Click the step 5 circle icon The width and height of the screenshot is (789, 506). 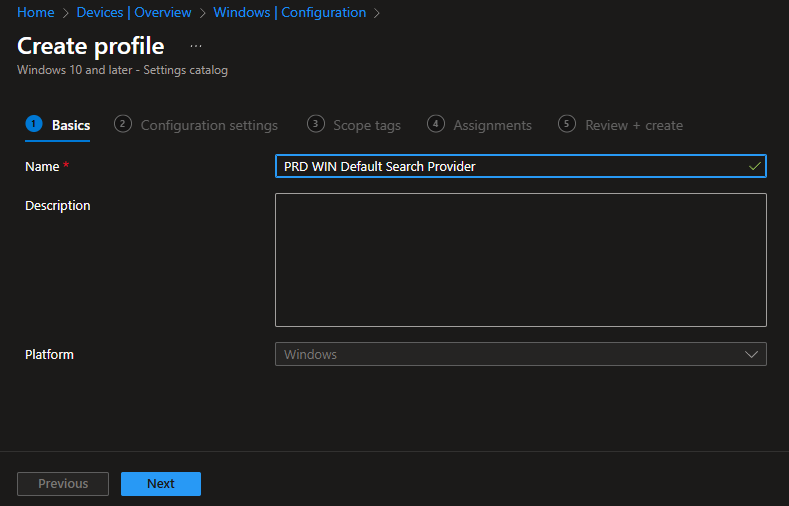point(567,124)
